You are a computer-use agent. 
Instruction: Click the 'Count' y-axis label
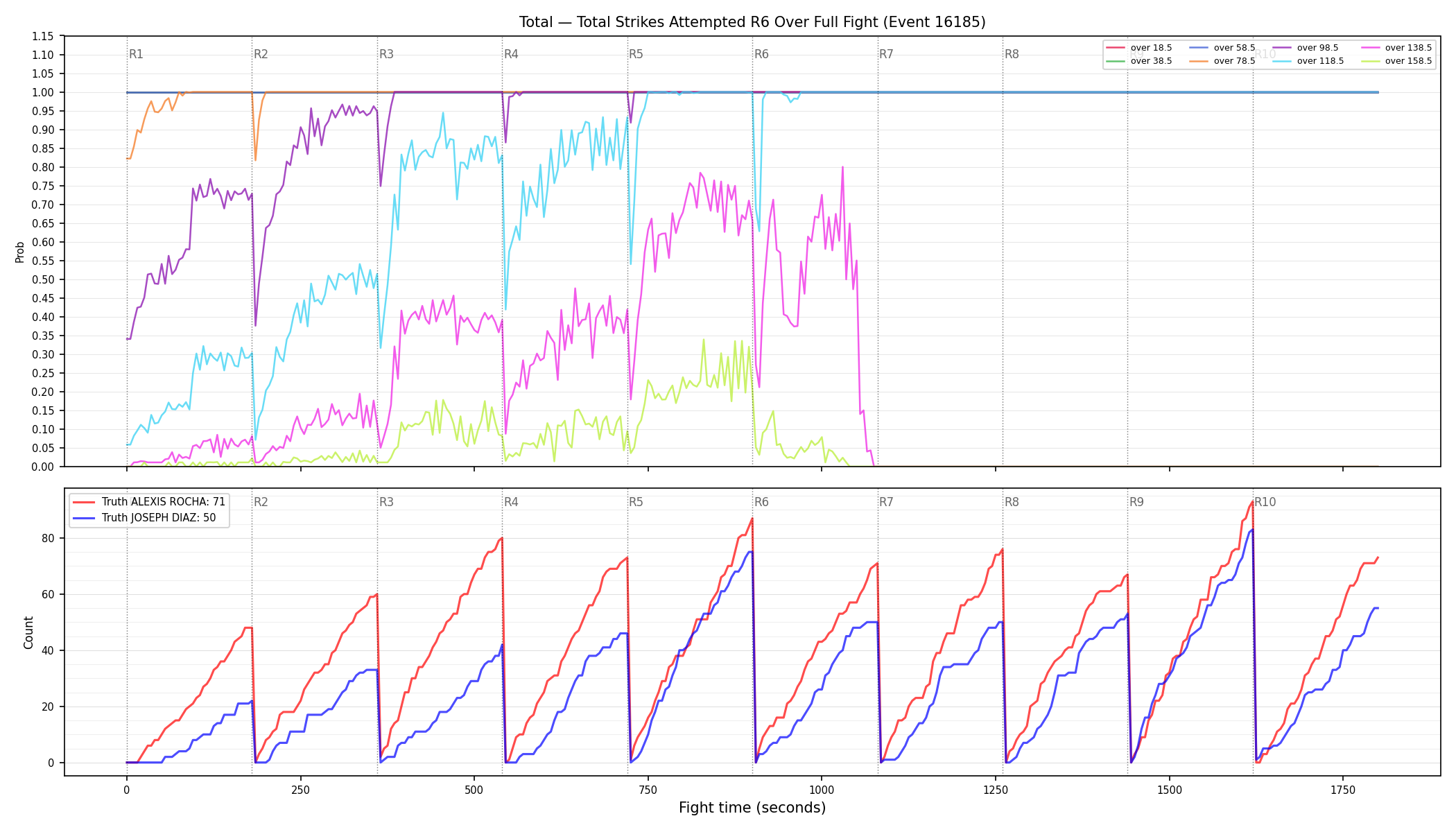pyautogui.click(x=28, y=632)
